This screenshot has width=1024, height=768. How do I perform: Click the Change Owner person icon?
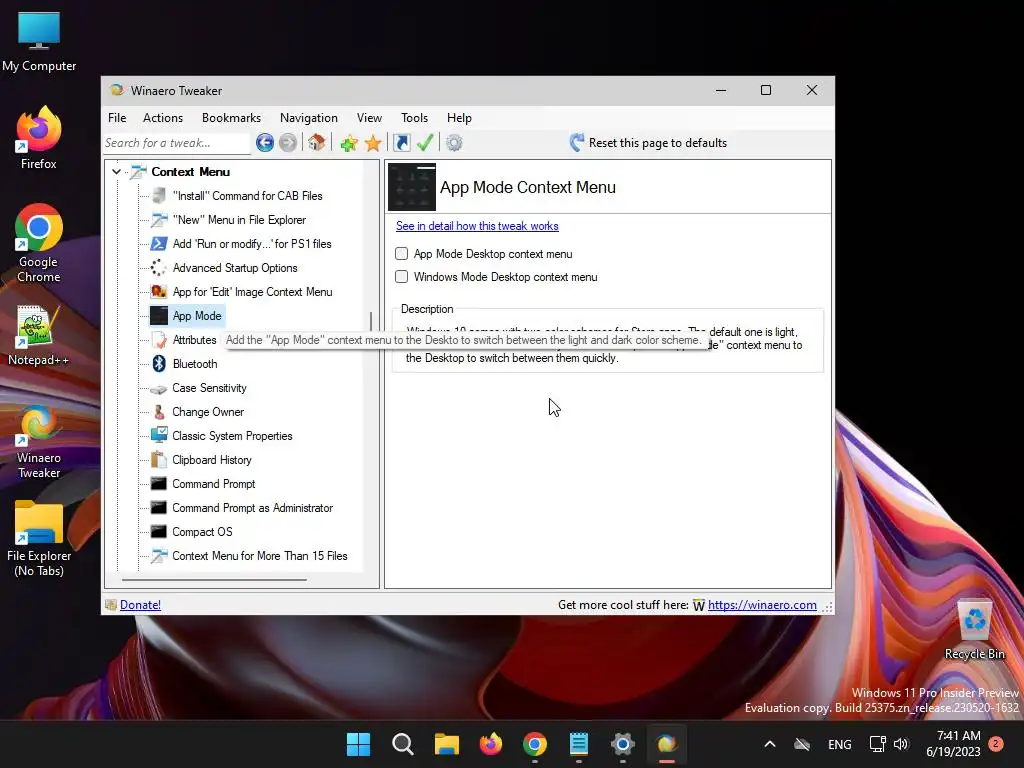159,412
